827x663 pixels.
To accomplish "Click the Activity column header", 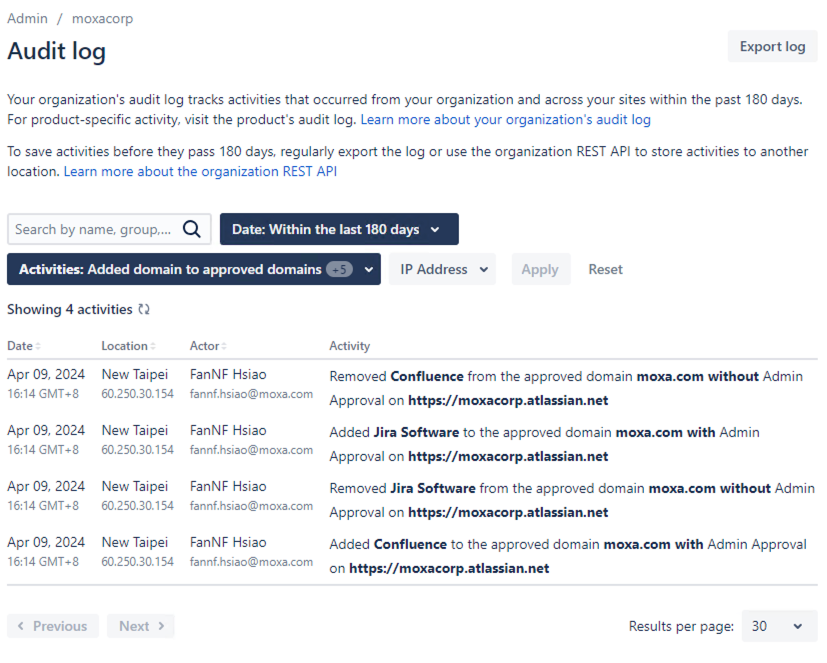I will (350, 346).
